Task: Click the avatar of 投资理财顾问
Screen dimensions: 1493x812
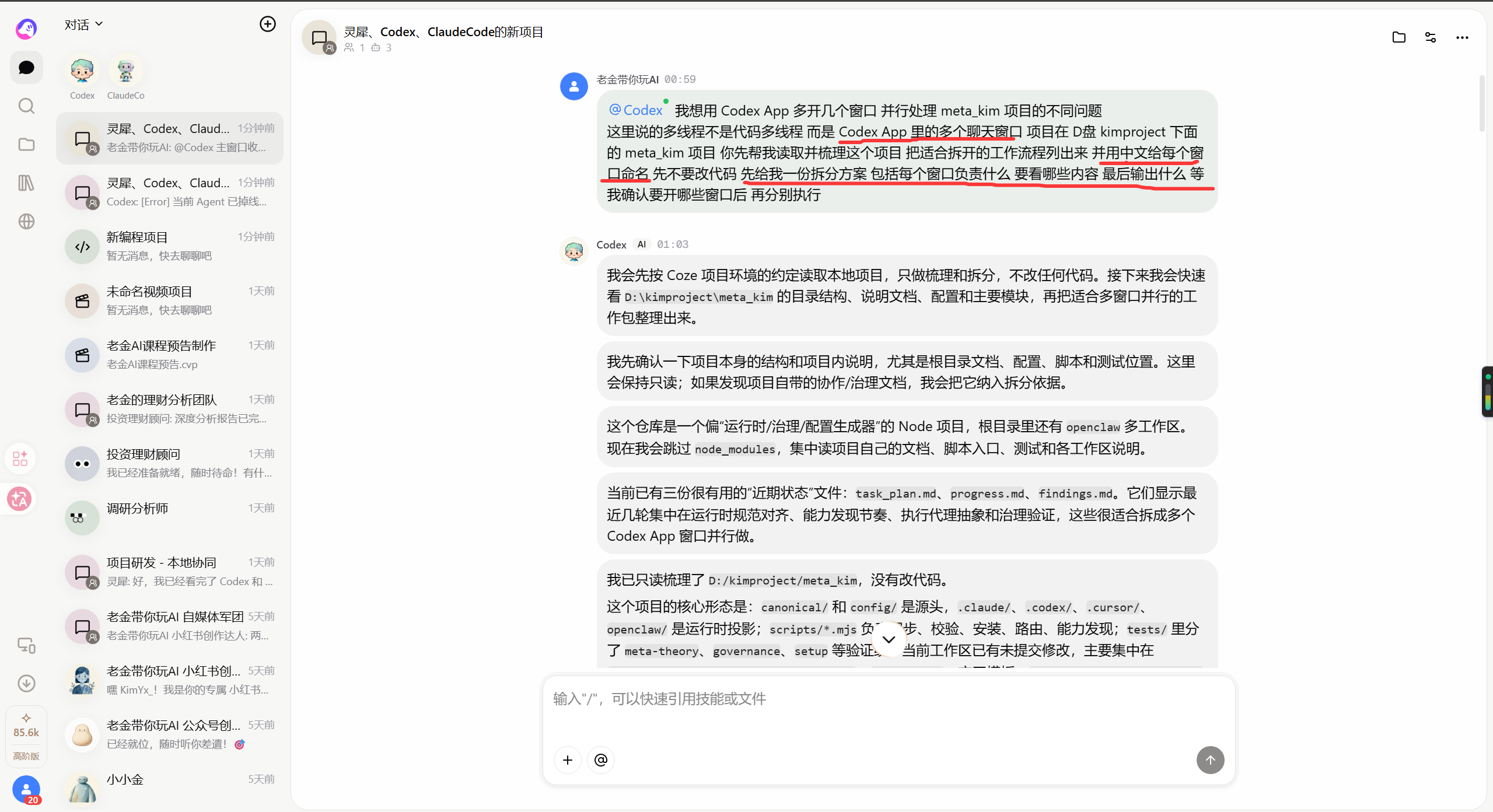Action: (x=82, y=464)
